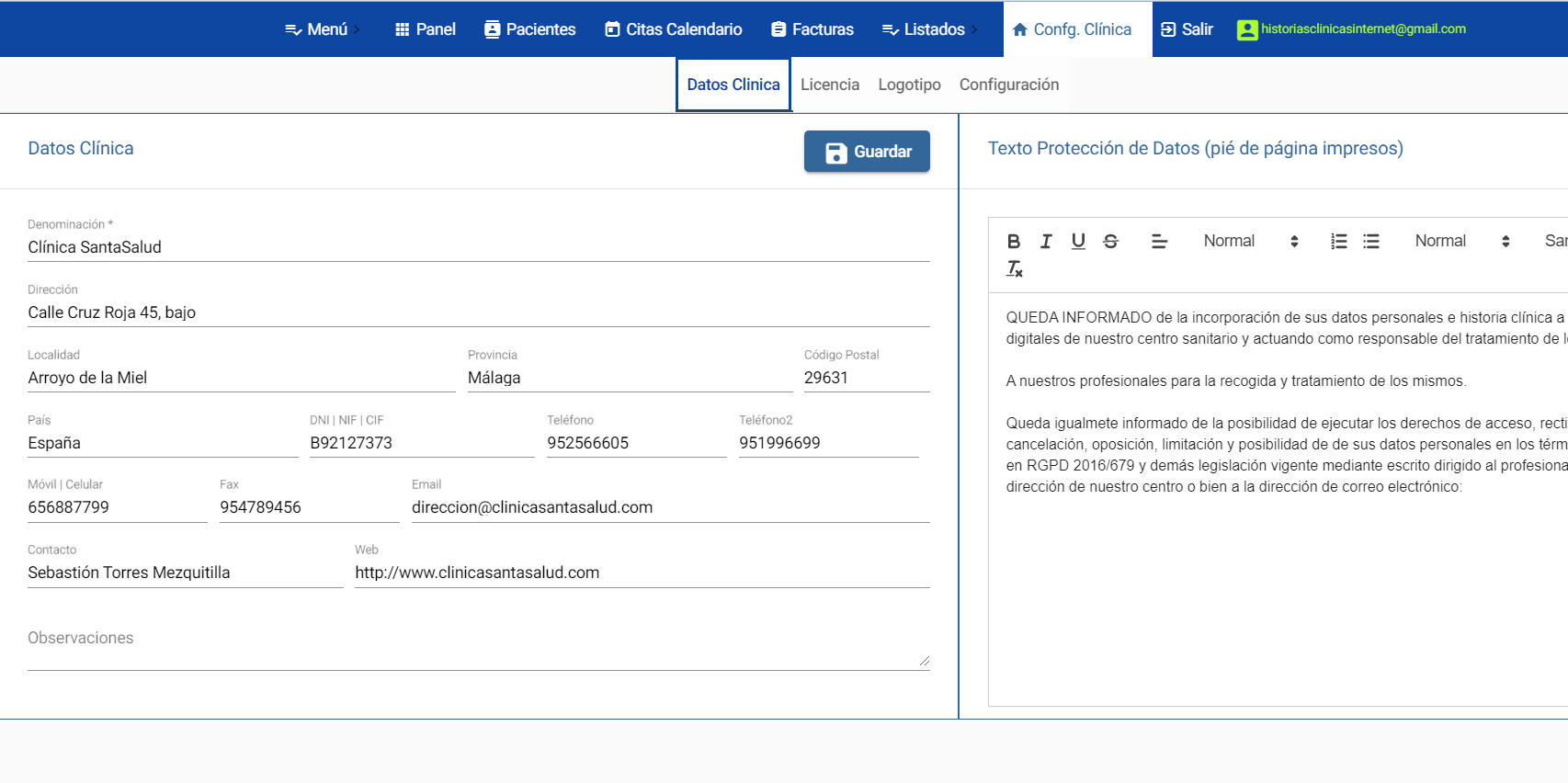The height and width of the screenshot is (783, 1568).
Task: Click the grid icon beside Panel
Action: [402, 29]
